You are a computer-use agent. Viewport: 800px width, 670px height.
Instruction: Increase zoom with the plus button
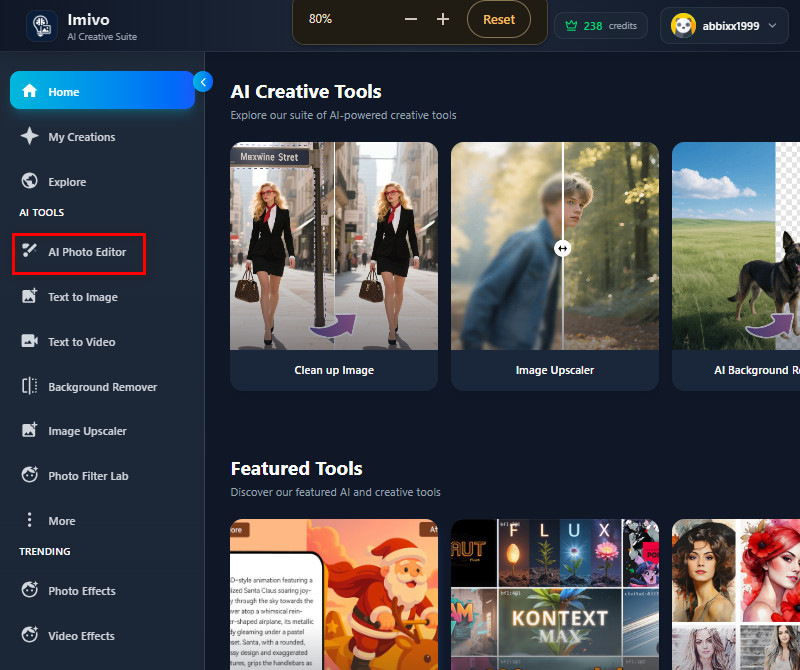443,19
